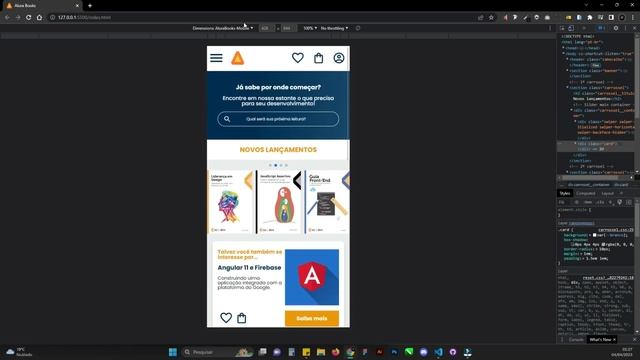Click the flex badge beside header element
640x360 pixels.
[x=596, y=65]
